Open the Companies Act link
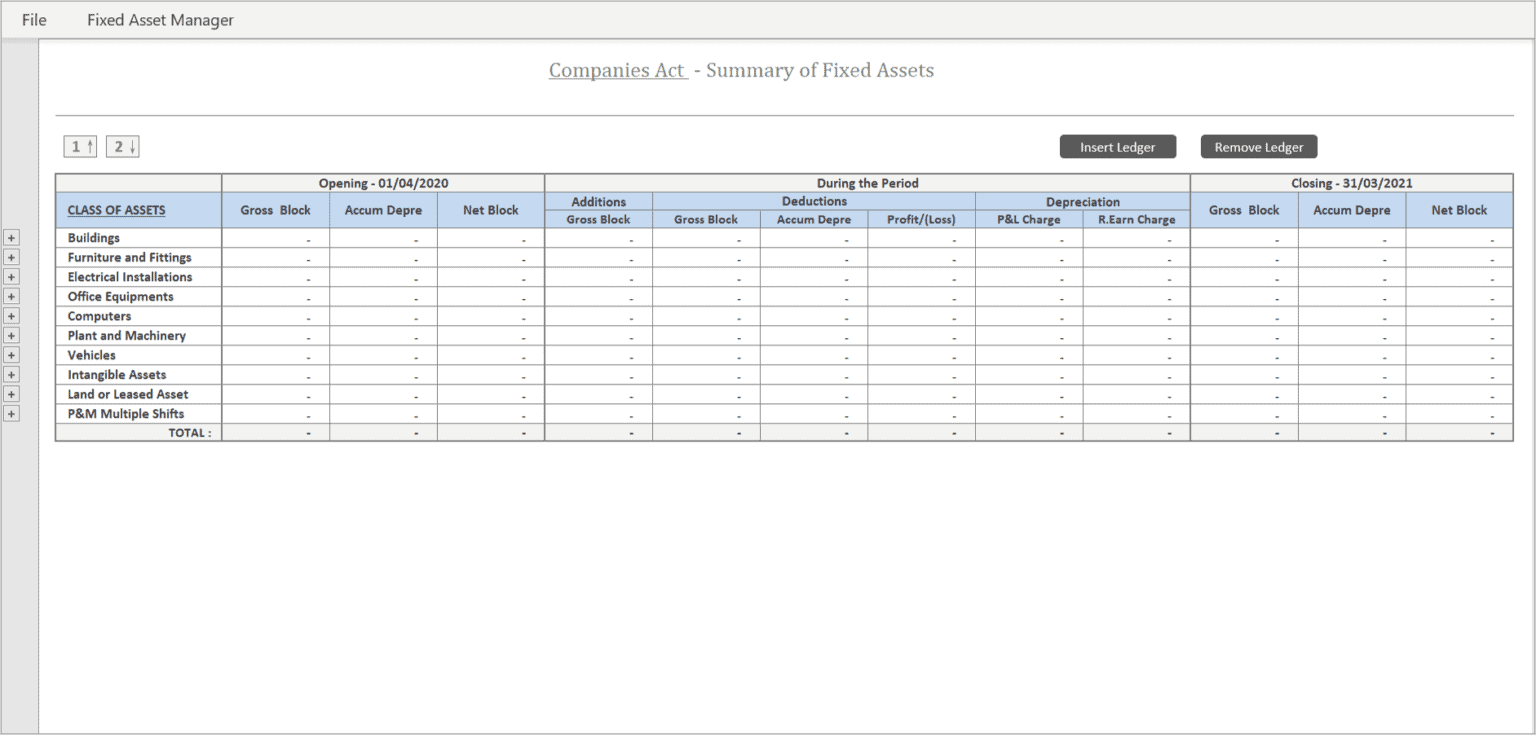Viewport: 1536px width, 735px height. [617, 70]
